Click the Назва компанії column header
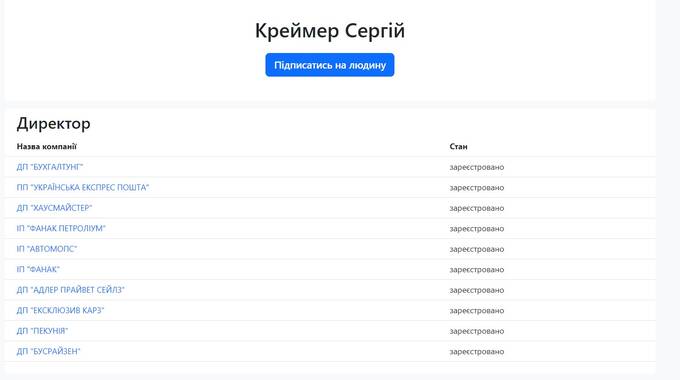Screen dimensions: 680x380 46,147
